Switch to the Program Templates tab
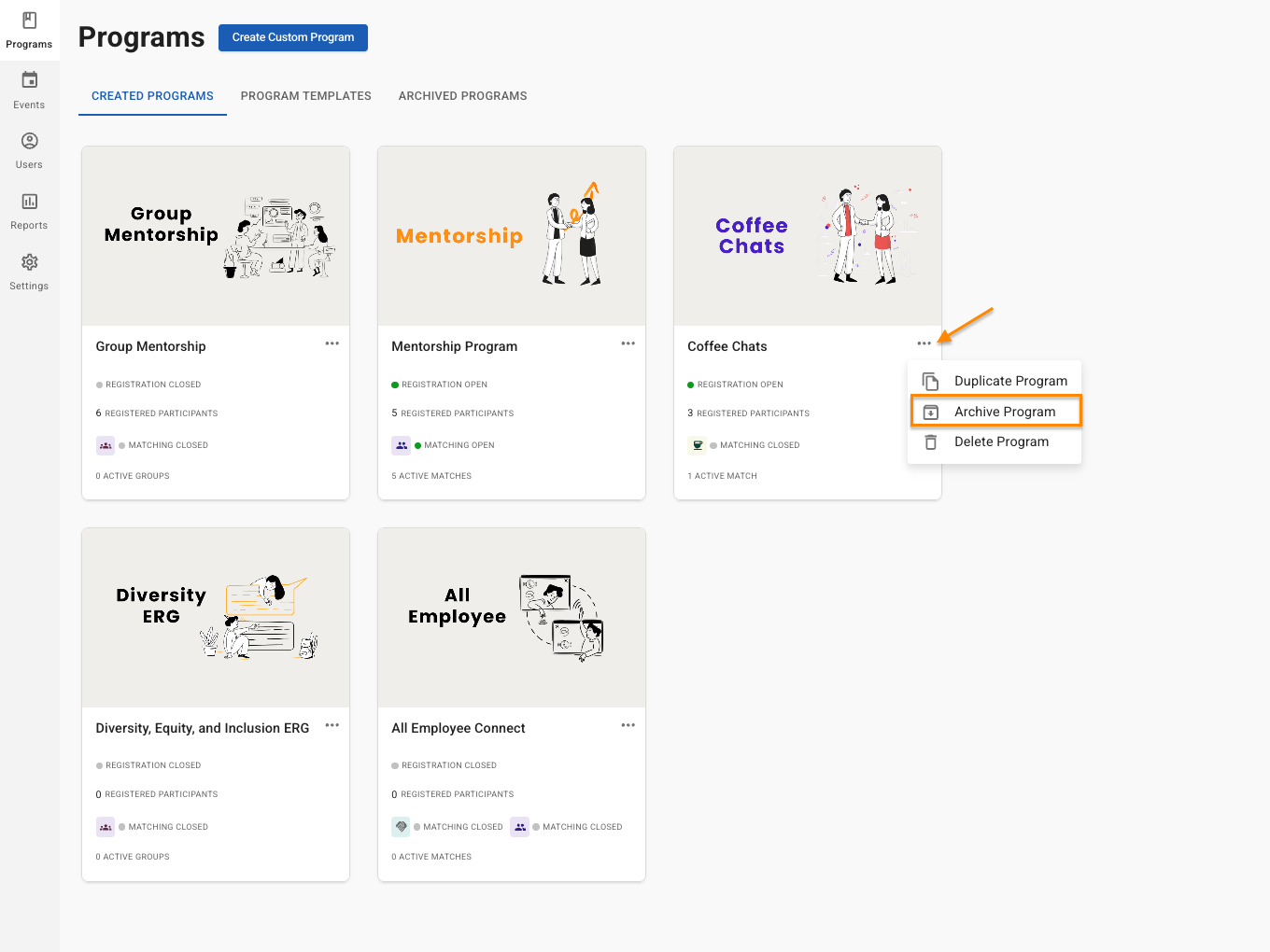This screenshot has width=1270, height=952. click(305, 96)
